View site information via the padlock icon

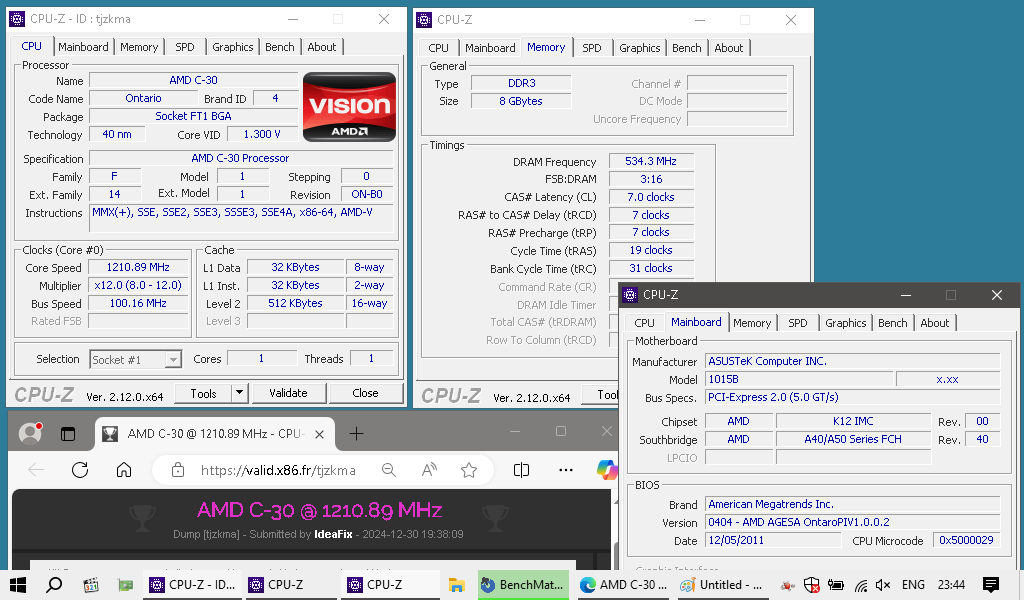178,470
